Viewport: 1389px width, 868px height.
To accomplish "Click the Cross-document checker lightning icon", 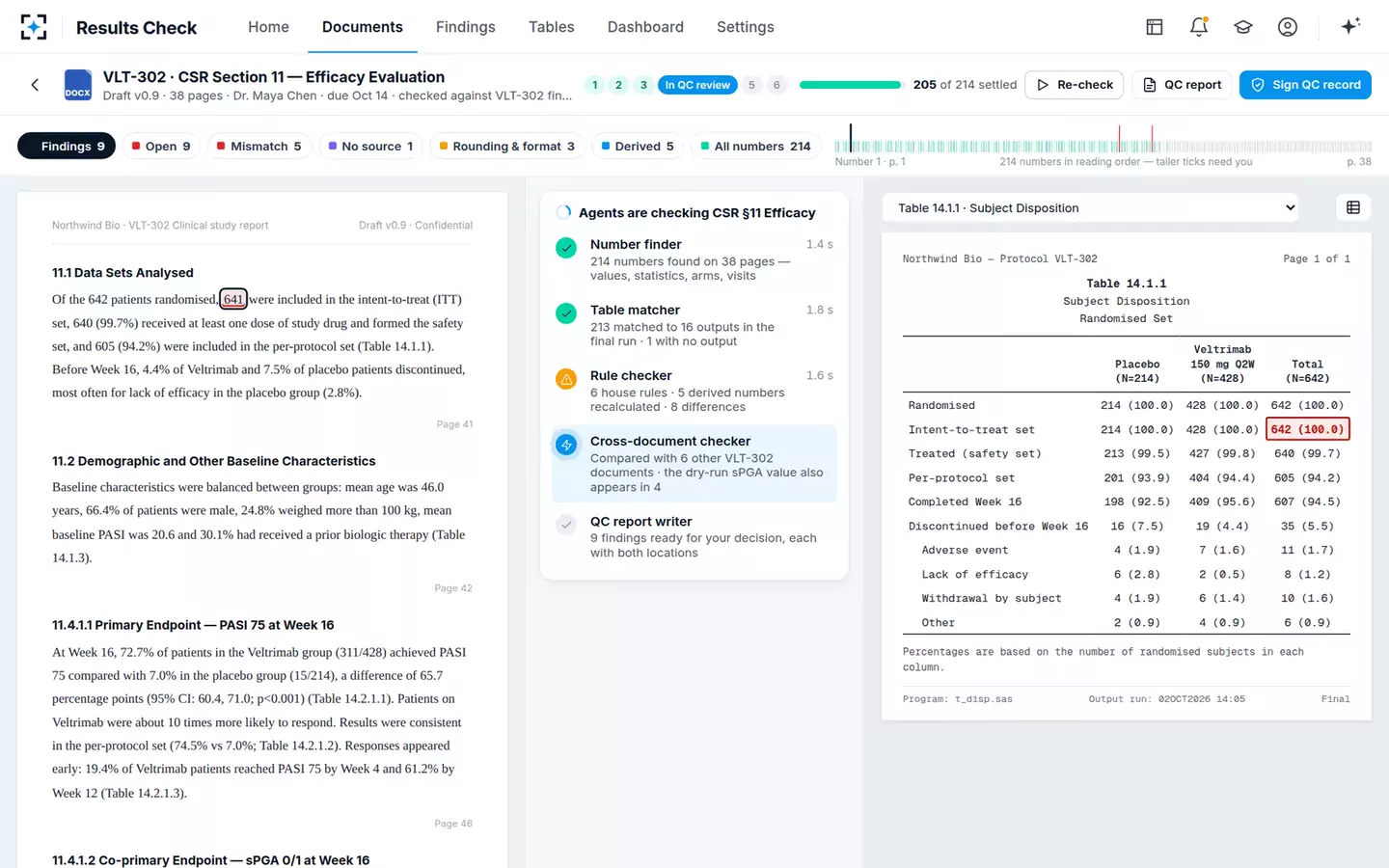I will tap(566, 445).
